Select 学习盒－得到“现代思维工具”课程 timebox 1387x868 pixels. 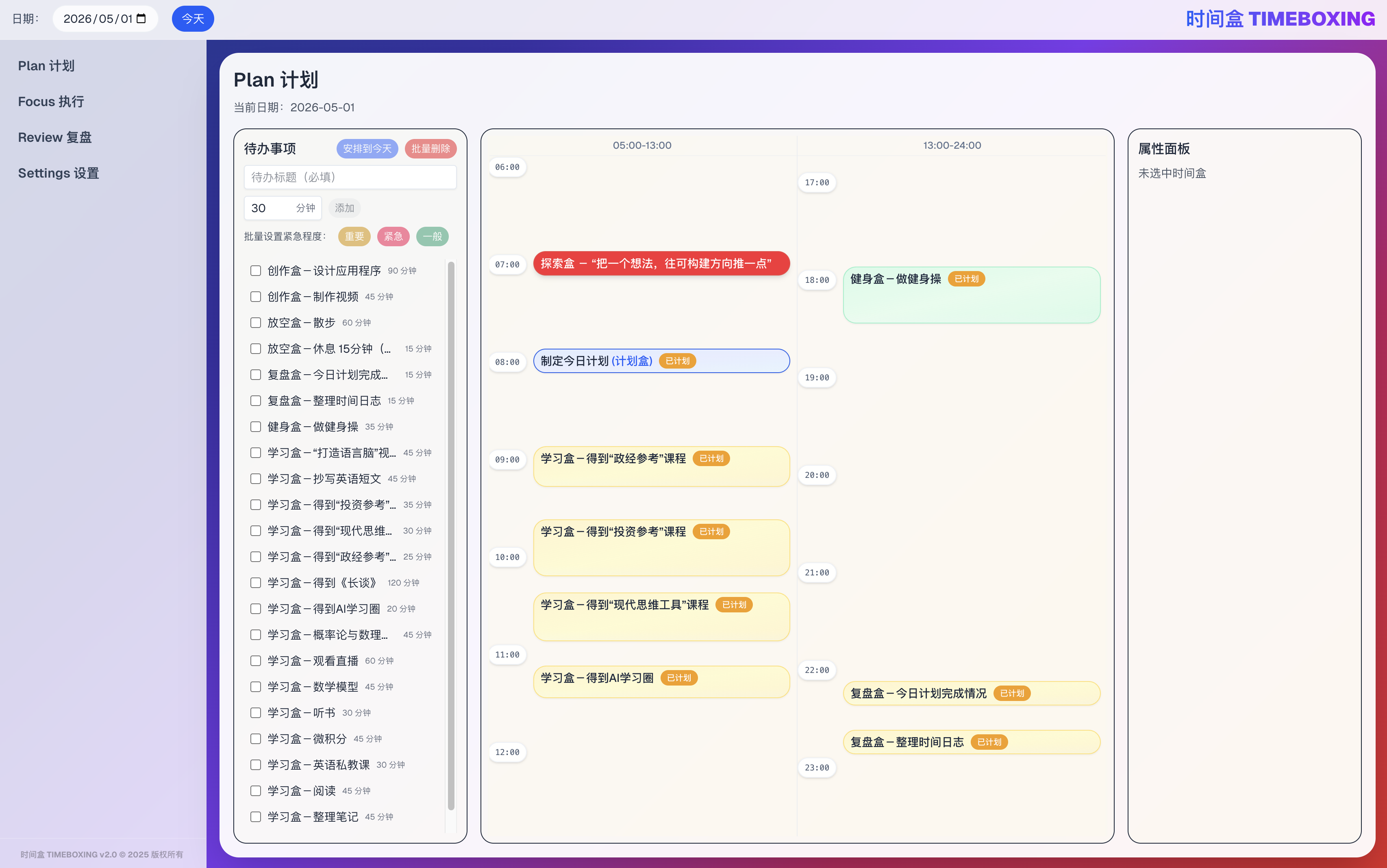(661, 617)
